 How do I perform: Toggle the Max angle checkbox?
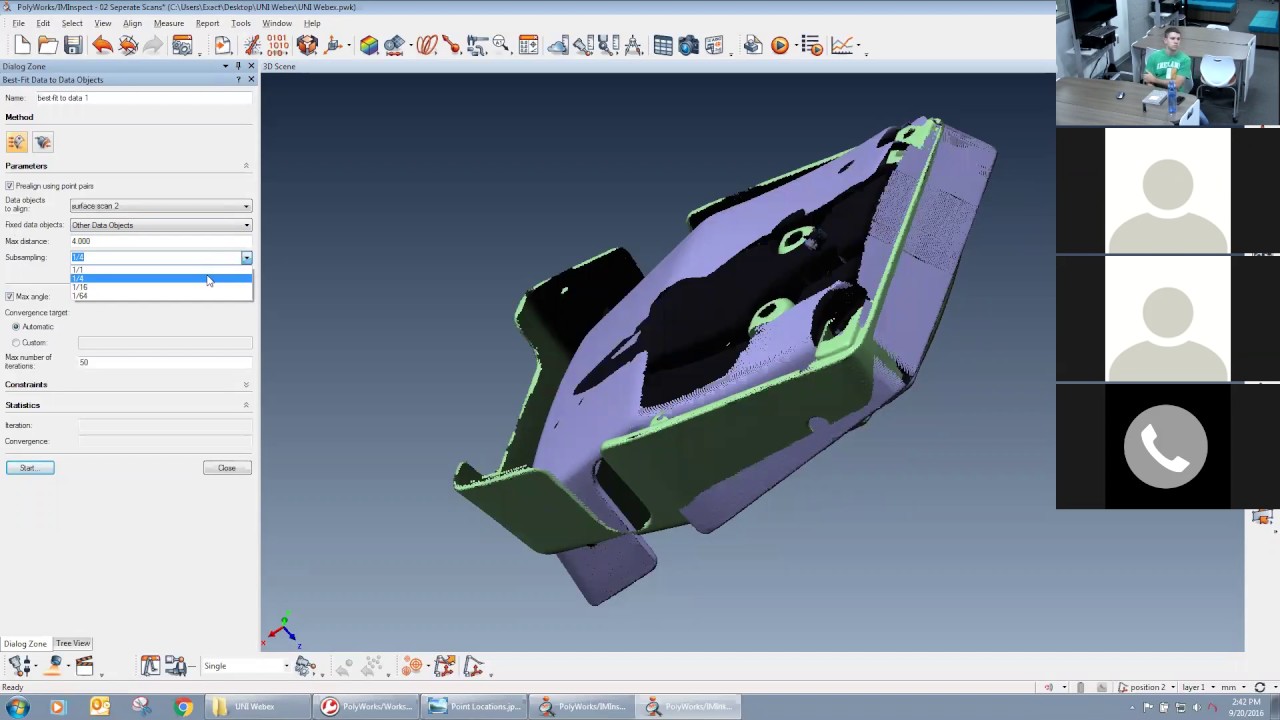tap(9, 296)
